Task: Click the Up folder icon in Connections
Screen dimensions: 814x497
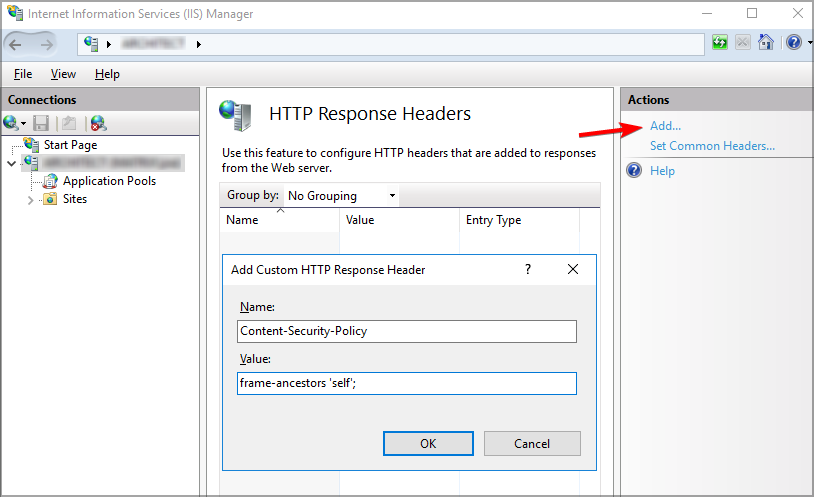Action: 69,123
